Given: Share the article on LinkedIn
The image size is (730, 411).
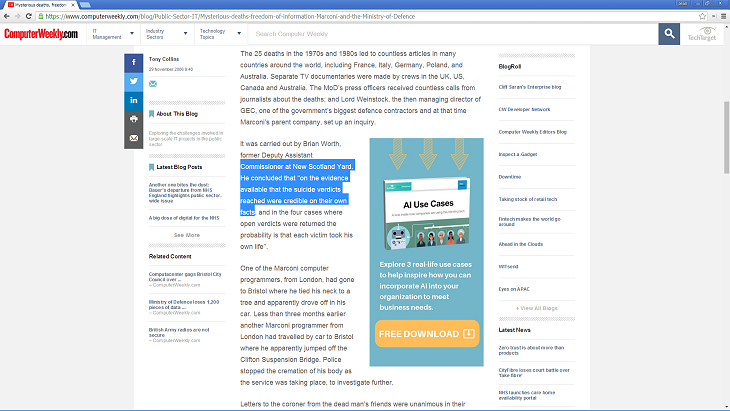Looking at the screenshot, I should tap(134, 101).
